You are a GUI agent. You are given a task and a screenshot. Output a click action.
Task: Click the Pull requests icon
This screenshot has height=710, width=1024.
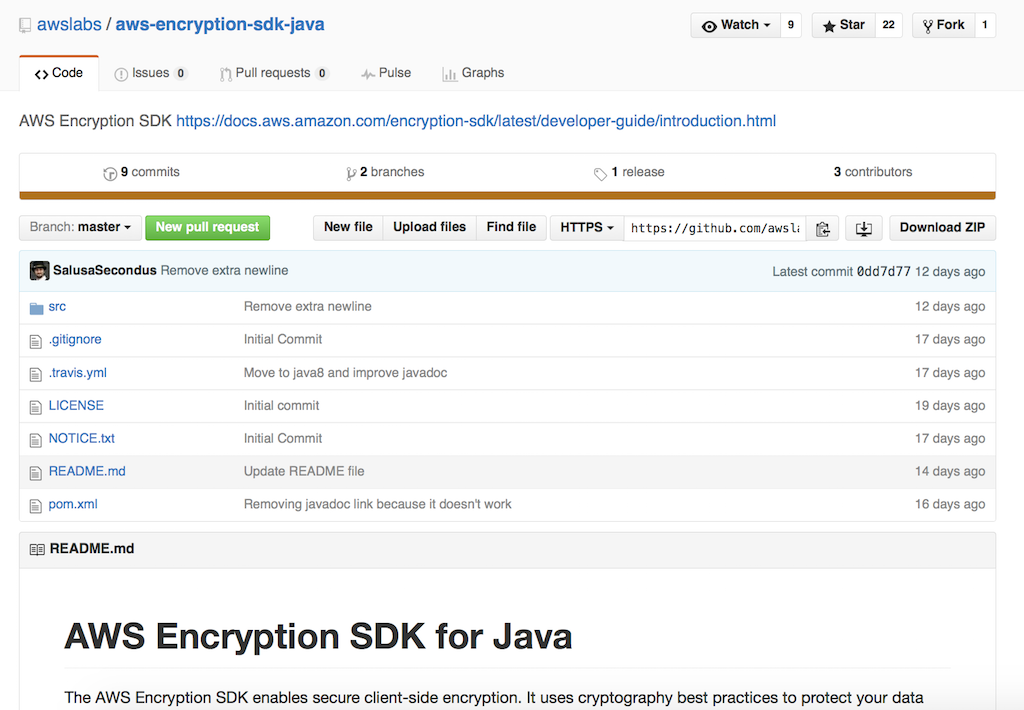pyautogui.click(x=225, y=74)
